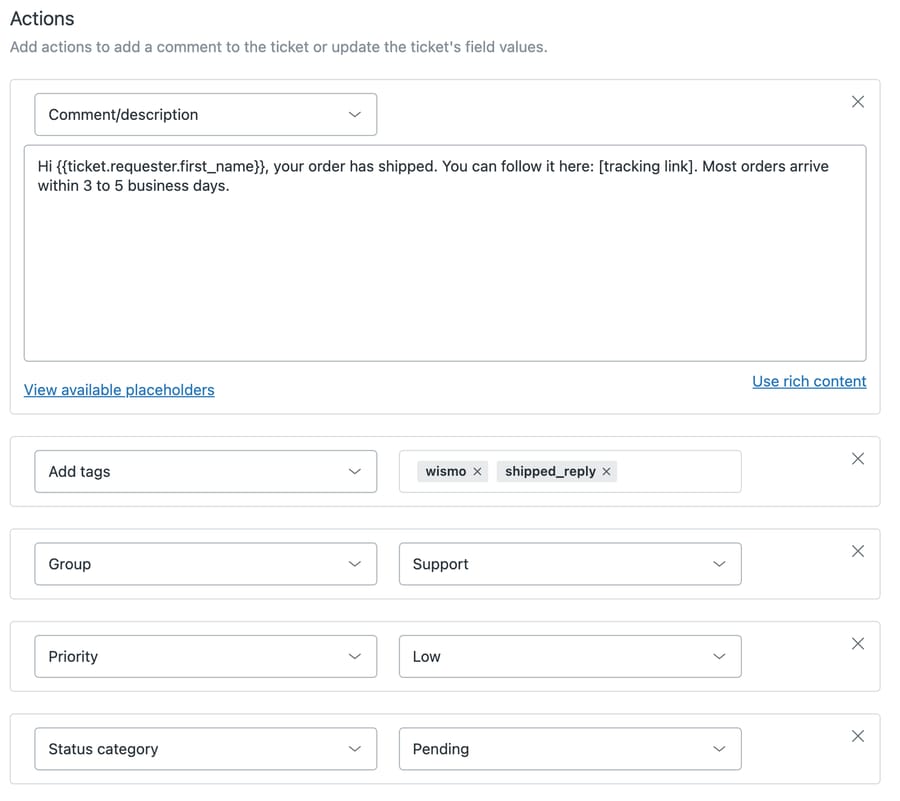Delete the shipped_reply tag

click(x=606, y=472)
